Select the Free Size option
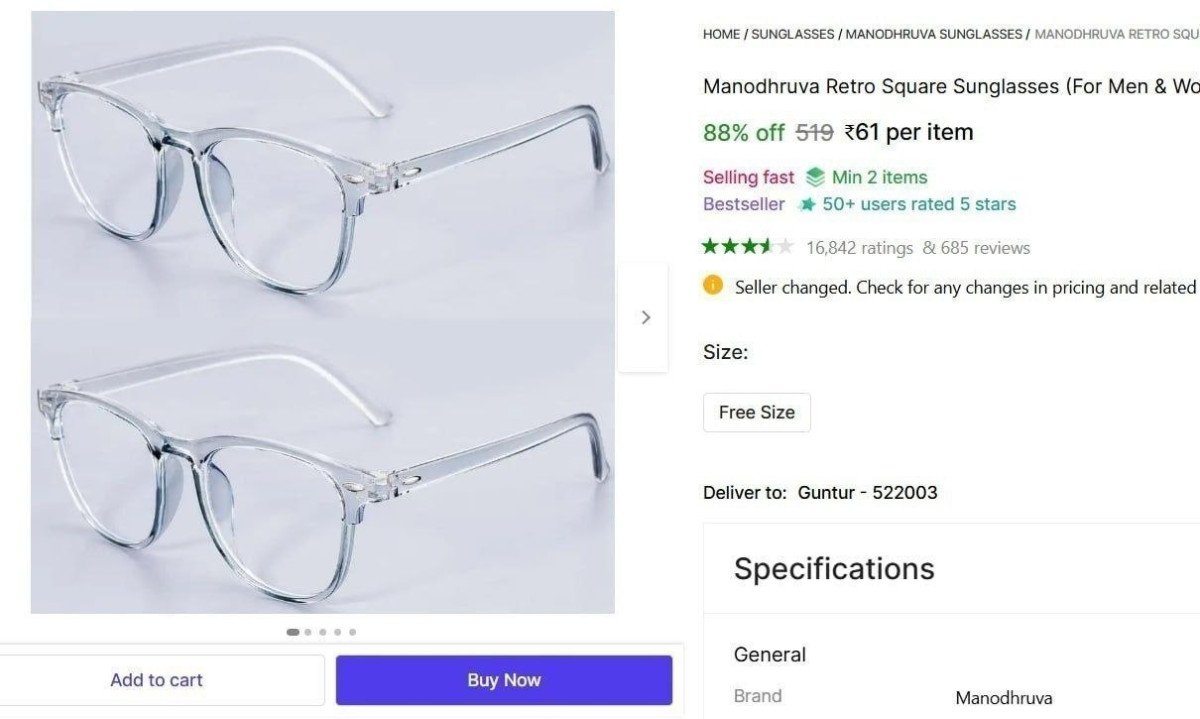1200x719 pixels. [756, 412]
